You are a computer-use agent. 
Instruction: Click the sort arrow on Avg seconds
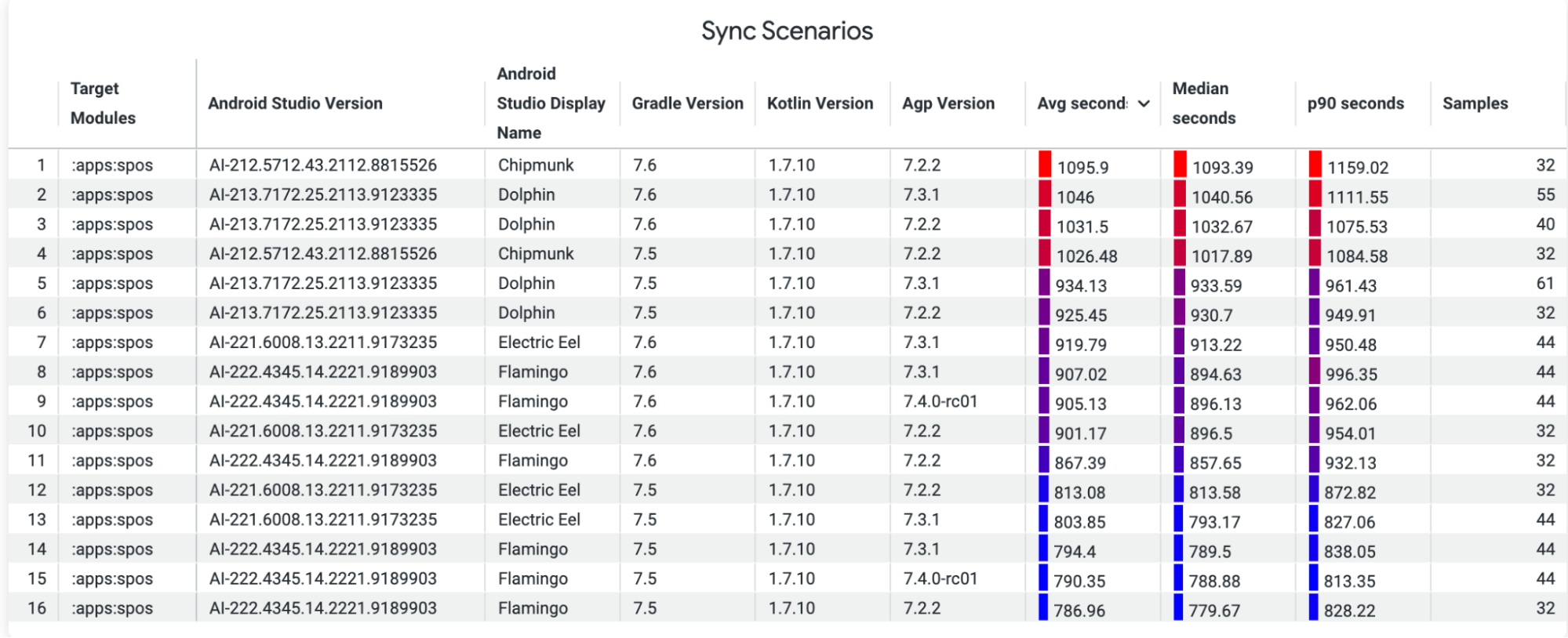pos(1144,103)
